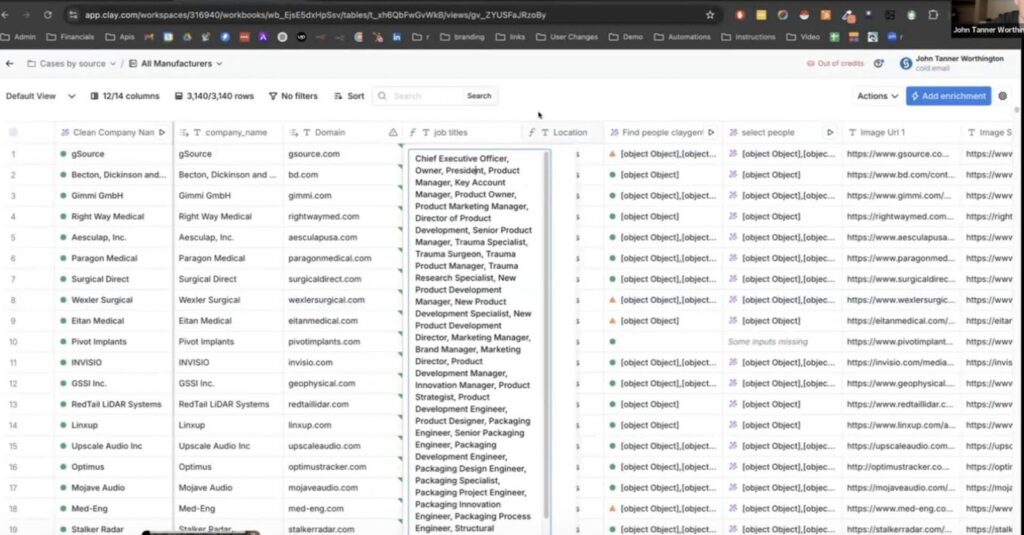Click the job titles column header
This screenshot has height=535, width=1024.
462,132
